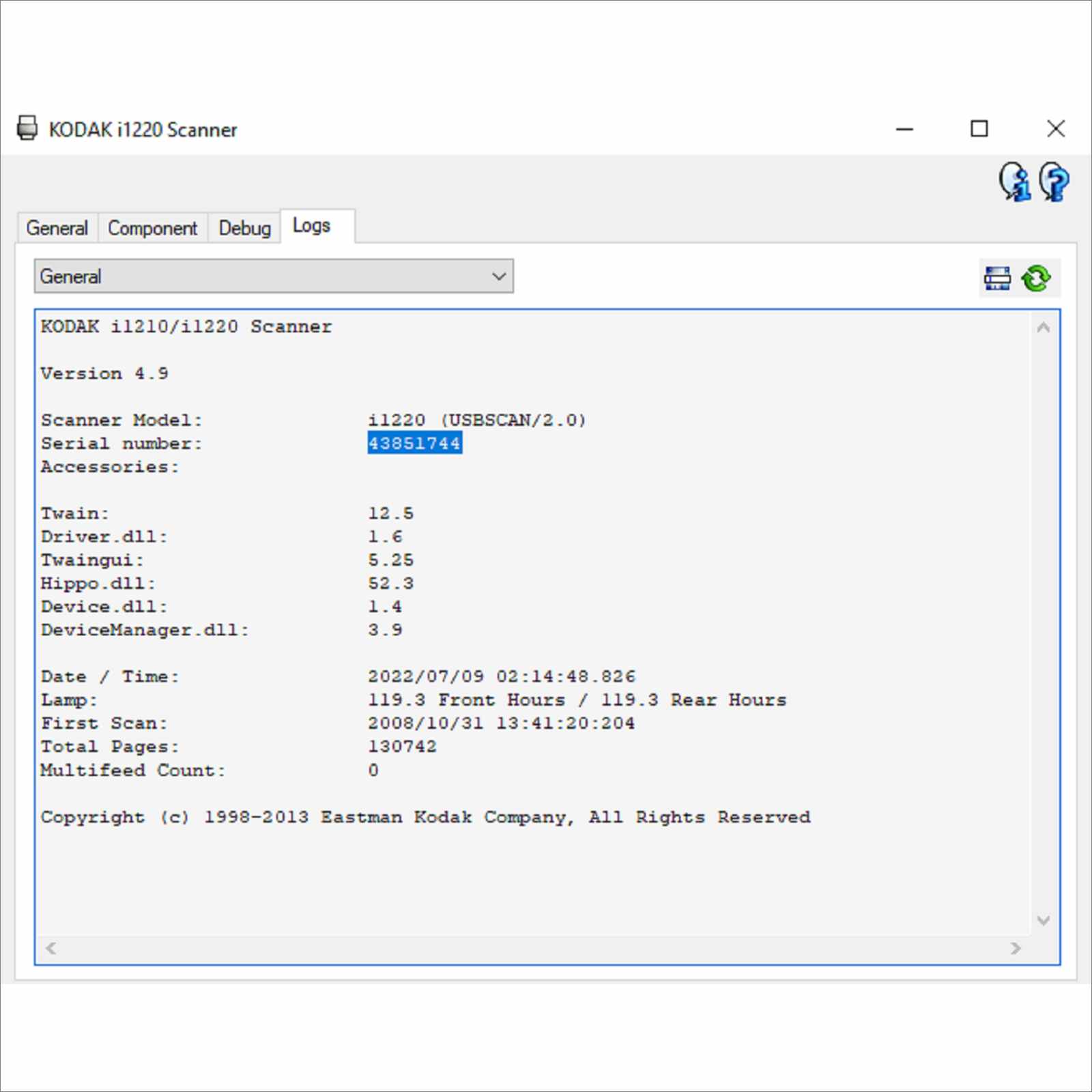
Task: Click the save log icon
Action: pos(997,278)
